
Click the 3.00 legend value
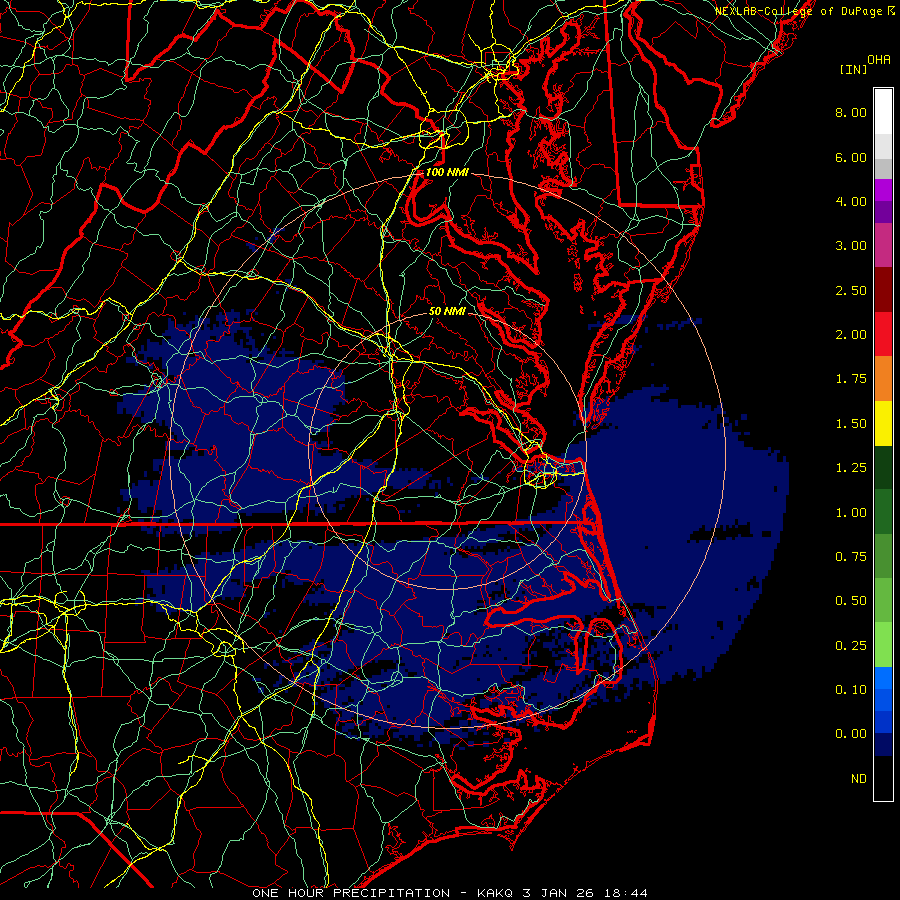pyautogui.click(x=851, y=246)
